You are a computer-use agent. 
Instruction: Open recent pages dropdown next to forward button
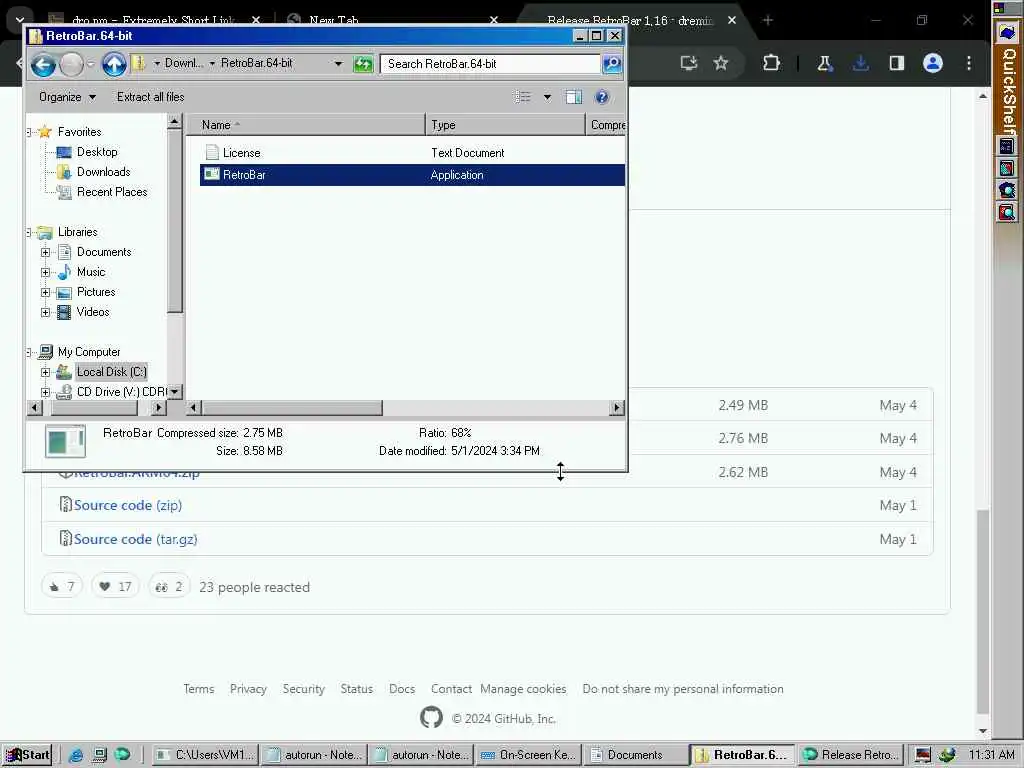pos(91,64)
